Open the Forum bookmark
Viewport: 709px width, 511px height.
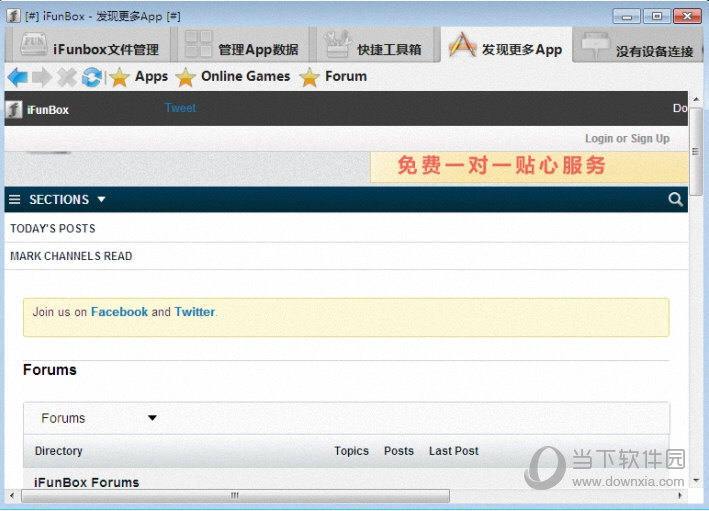coord(346,76)
